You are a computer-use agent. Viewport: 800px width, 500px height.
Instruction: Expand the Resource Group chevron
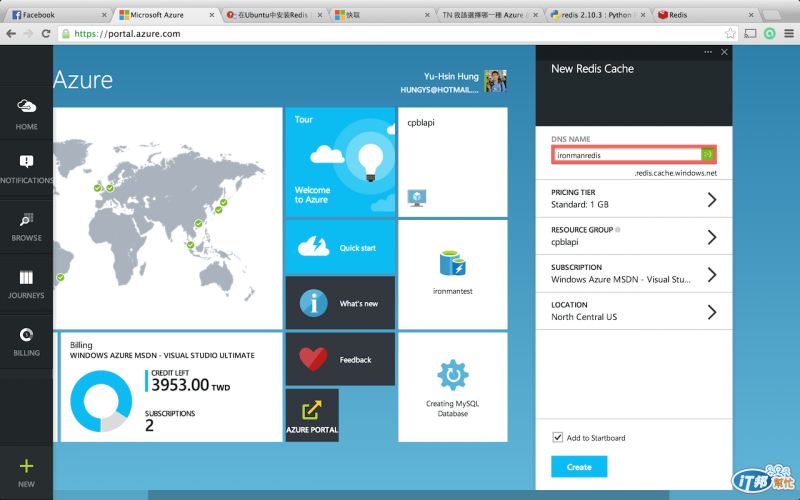tap(712, 237)
